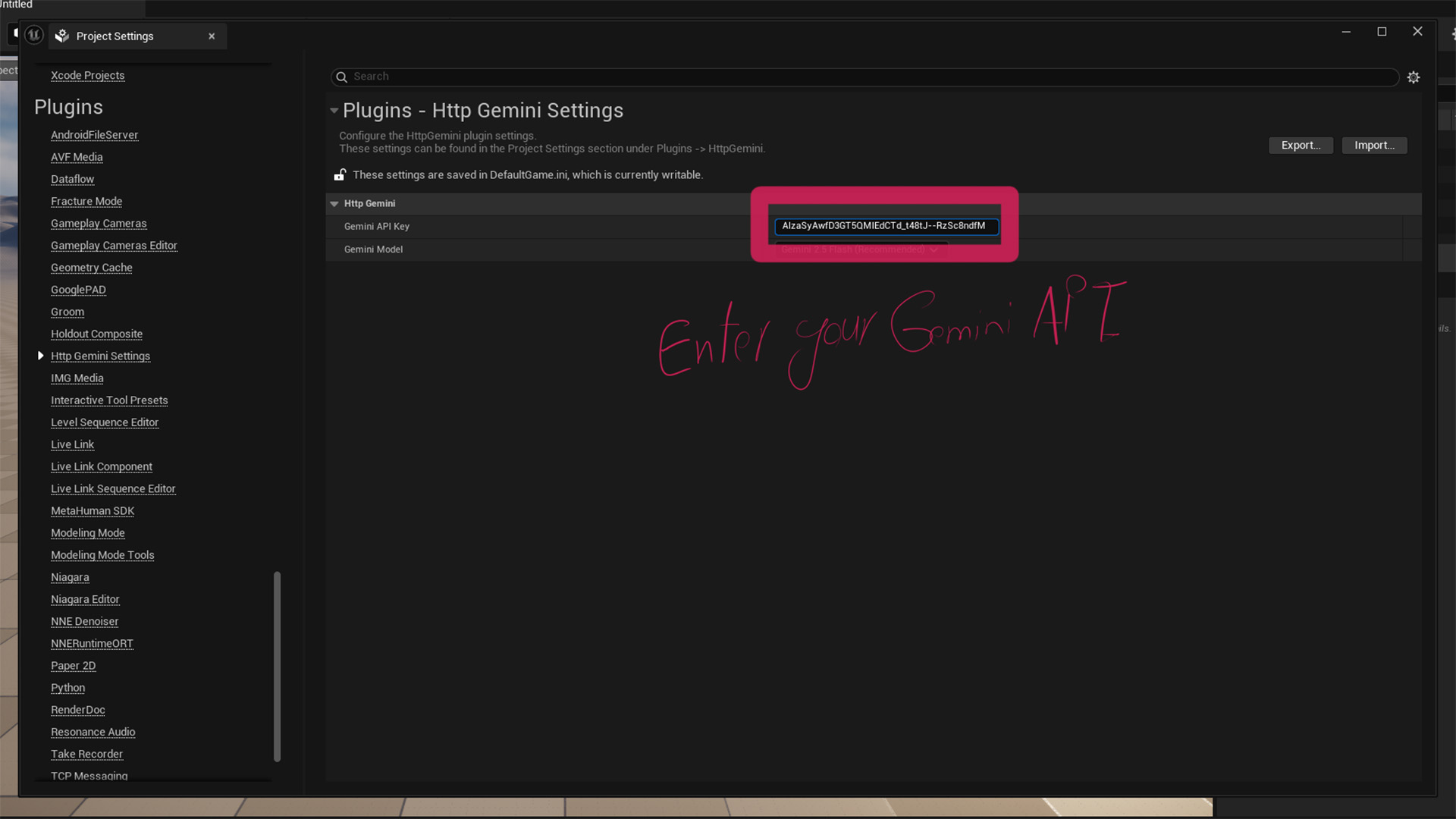Open Gameplay Cameras Editor settings
This screenshot has height=819, width=1456.
(114, 245)
